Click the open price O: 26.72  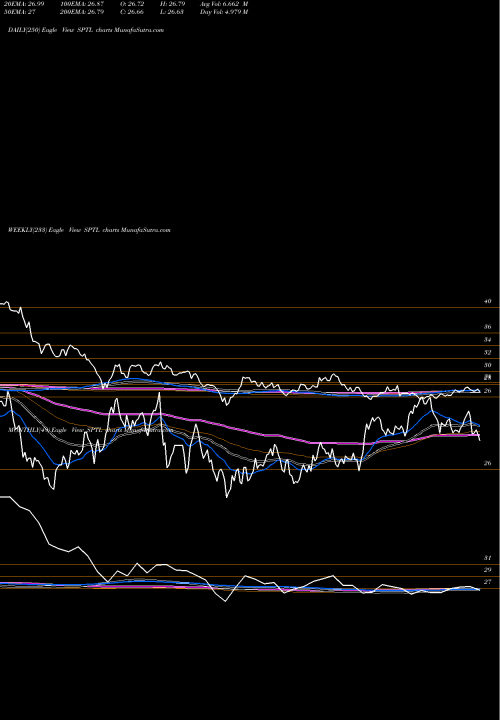pos(132,4)
